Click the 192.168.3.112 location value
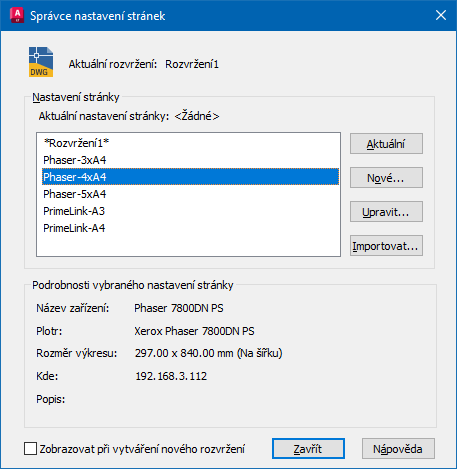 [x=171, y=376]
